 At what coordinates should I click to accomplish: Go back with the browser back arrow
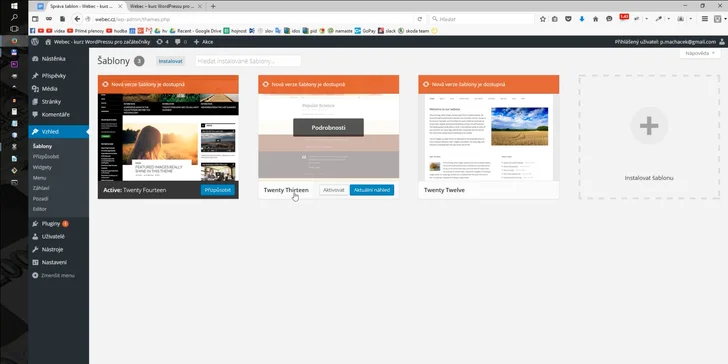(78, 19)
